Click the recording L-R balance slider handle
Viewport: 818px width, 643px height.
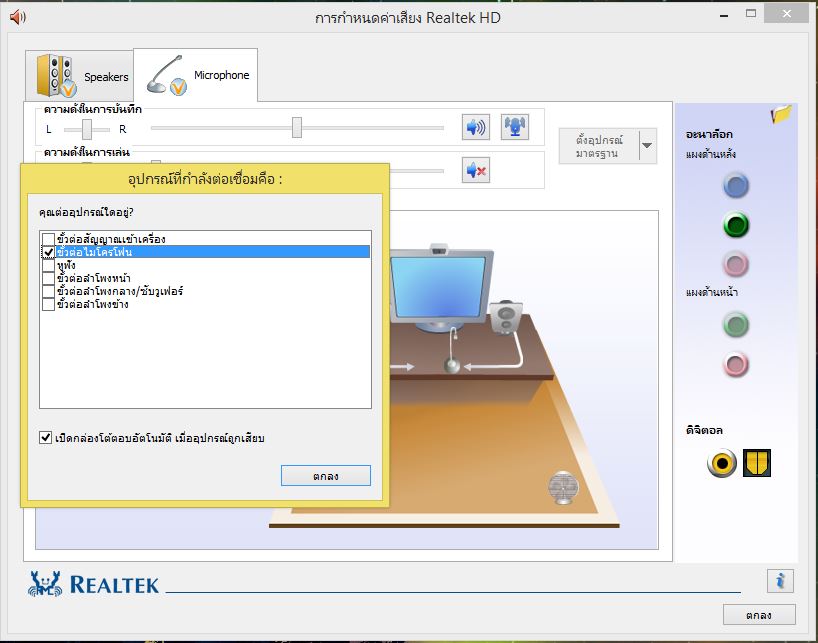click(x=87, y=129)
